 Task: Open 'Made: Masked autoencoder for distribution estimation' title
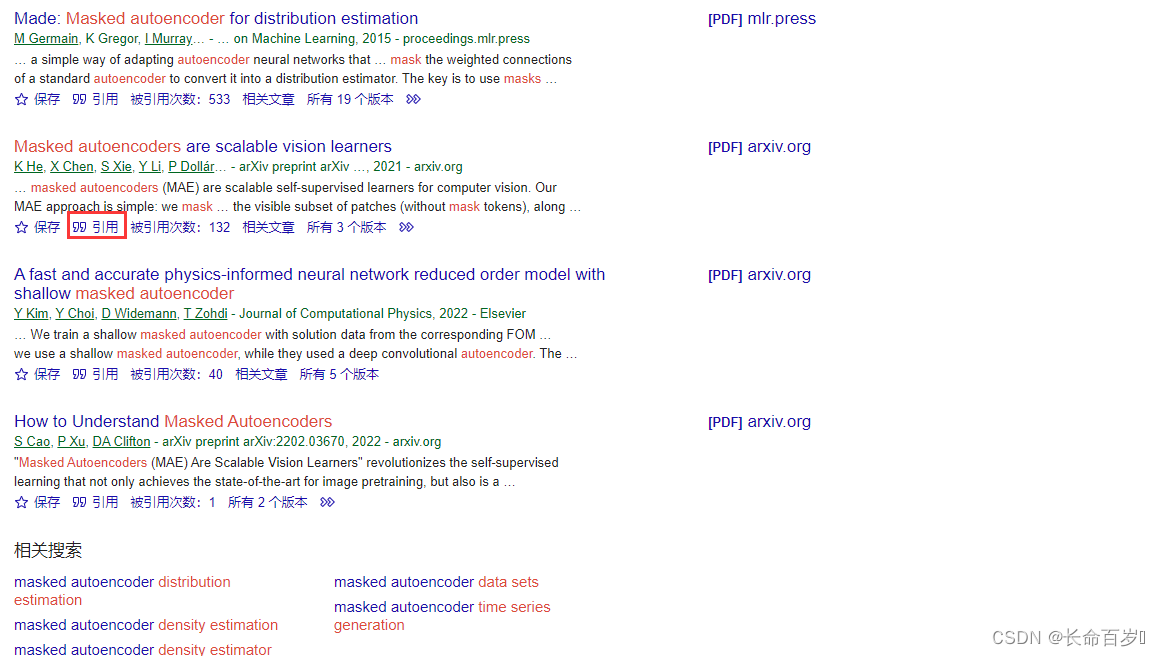click(x=216, y=18)
